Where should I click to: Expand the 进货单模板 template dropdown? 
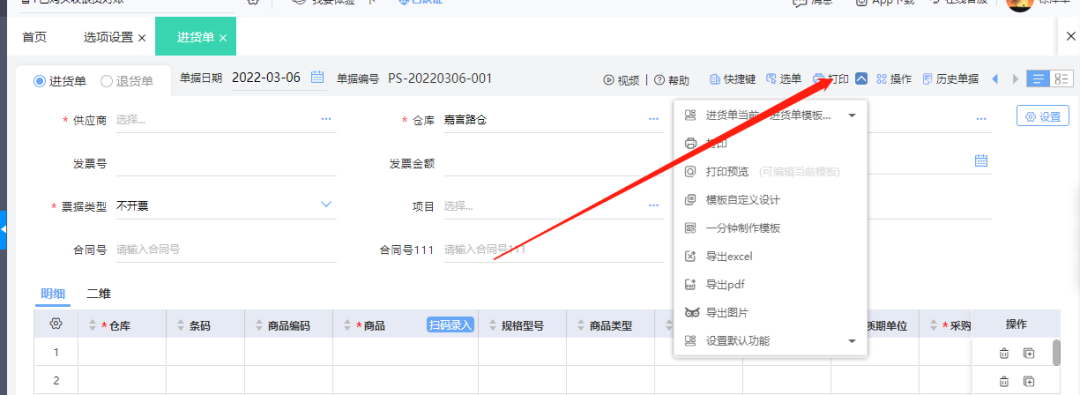pyautogui.click(x=852, y=115)
